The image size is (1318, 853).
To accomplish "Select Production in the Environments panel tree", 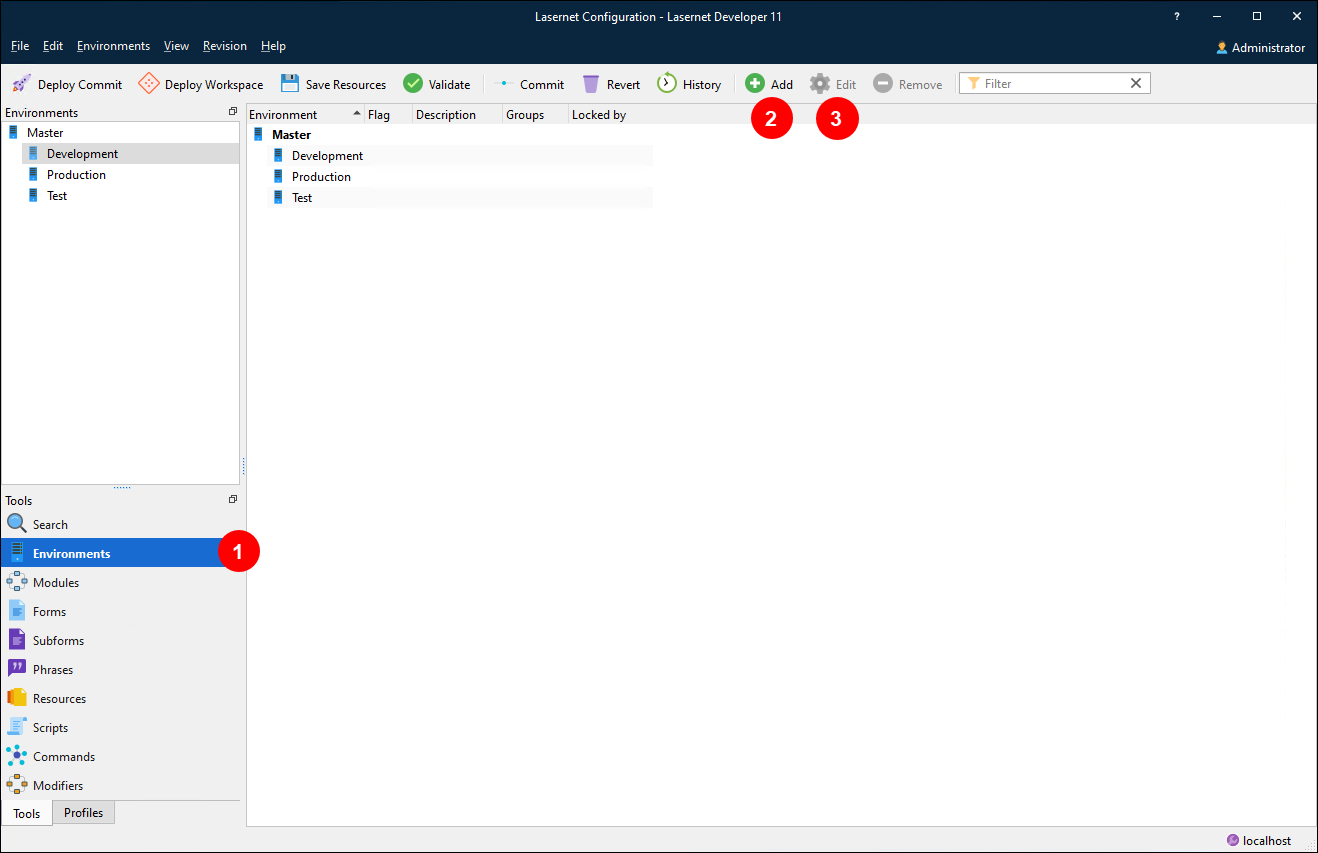I will [76, 175].
